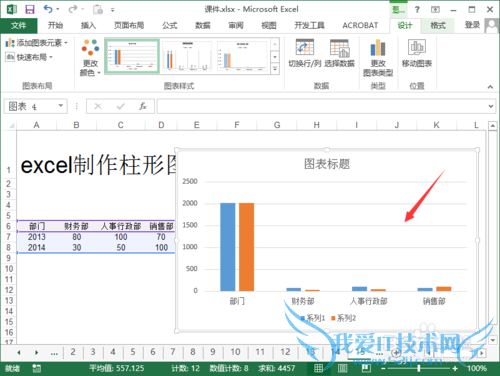Click cell containing 2013
The height and width of the screenshot is (376, 500).
tap(36, 237)
